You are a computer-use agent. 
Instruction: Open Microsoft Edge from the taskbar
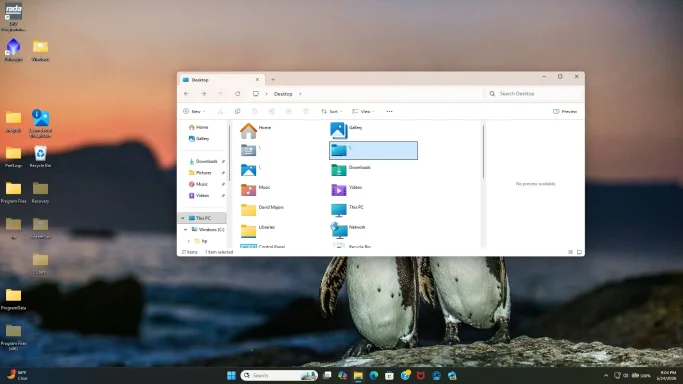(x=374, y=375)
